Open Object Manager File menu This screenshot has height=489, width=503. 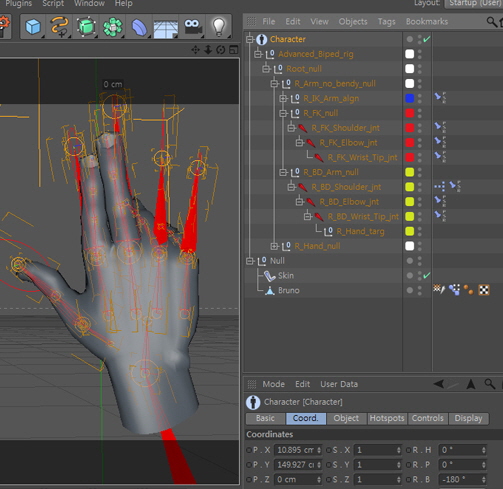[x=269, y=22]
